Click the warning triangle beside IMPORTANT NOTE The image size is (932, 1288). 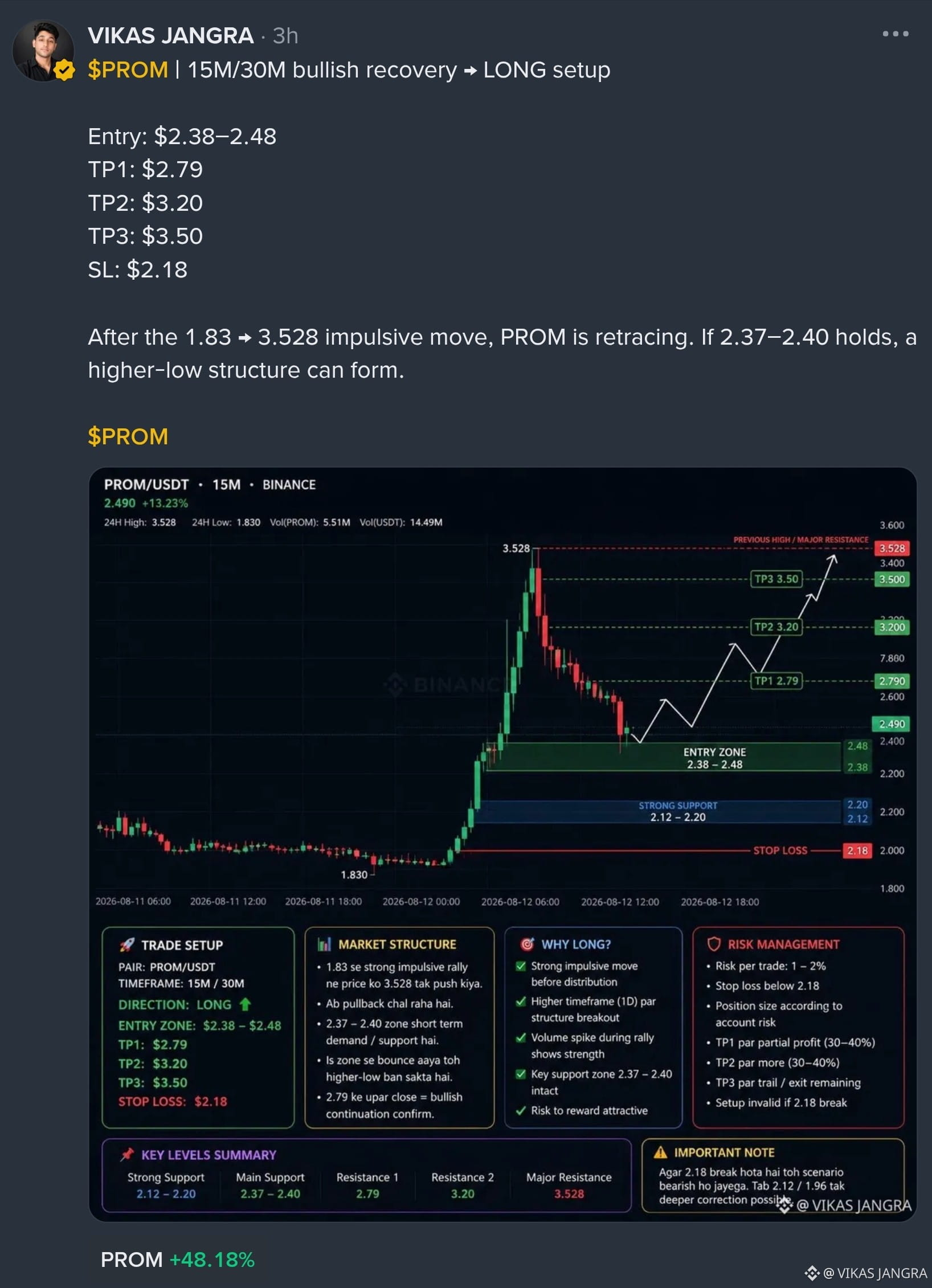(x=660, y=1152)
